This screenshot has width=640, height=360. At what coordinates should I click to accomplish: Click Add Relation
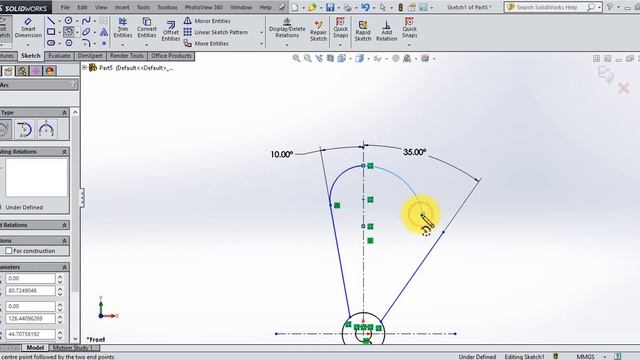387,31
